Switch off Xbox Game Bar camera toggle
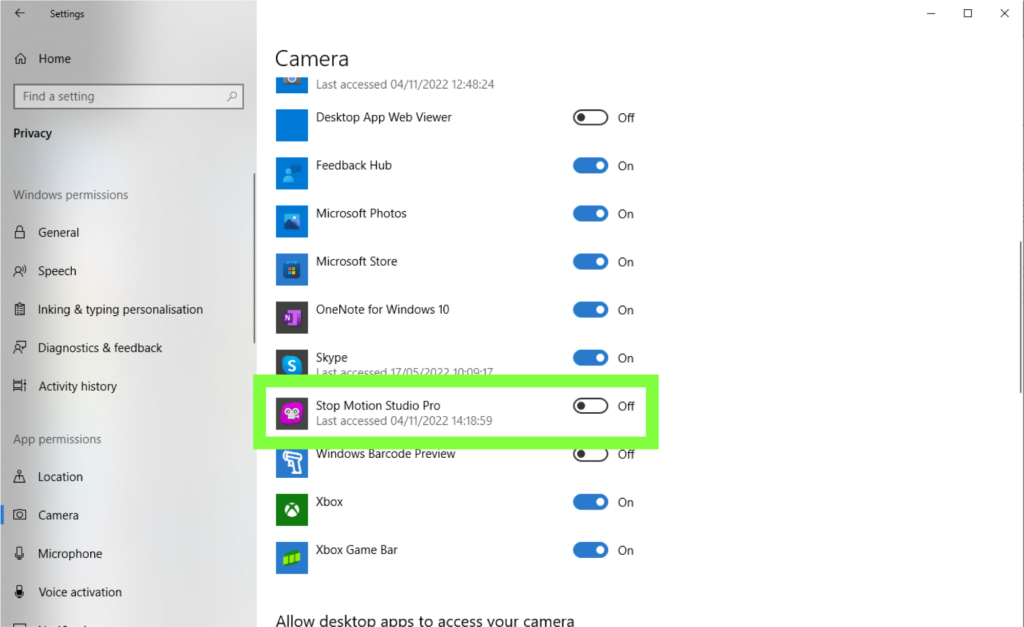Screen dimensions: 1024x627 (590, 551)
